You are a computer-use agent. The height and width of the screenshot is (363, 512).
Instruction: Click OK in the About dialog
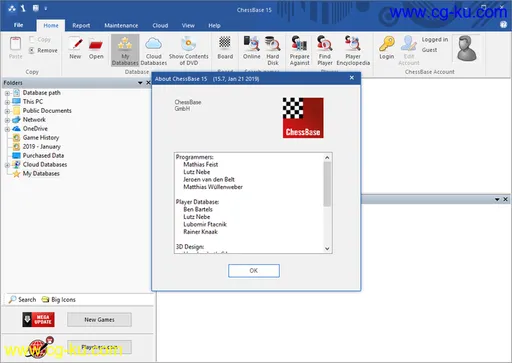[254, 271]
